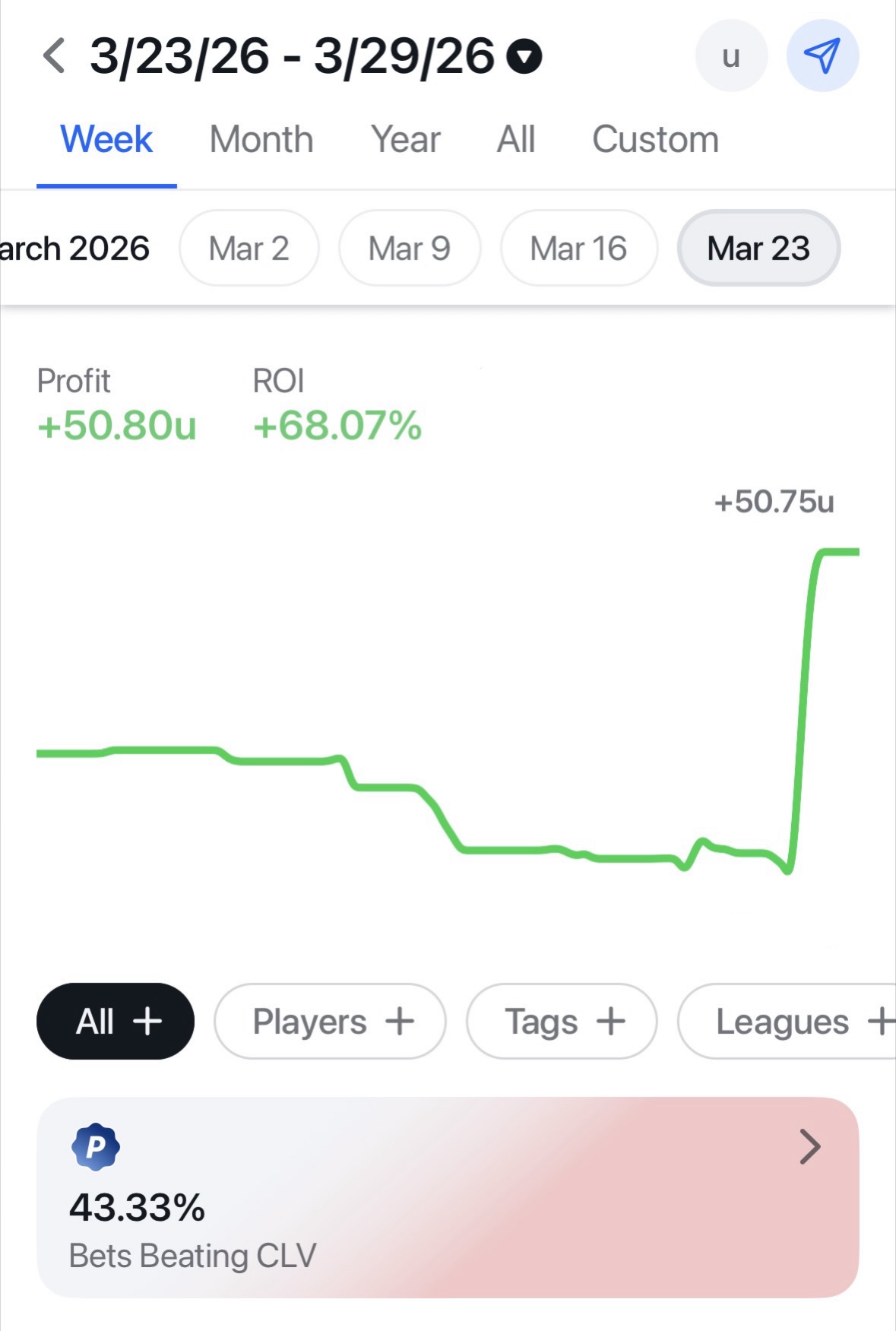The width and height of the screenshot is (896, 1331).
Task: Select the Mar 23 week chip
Action: 758,249
